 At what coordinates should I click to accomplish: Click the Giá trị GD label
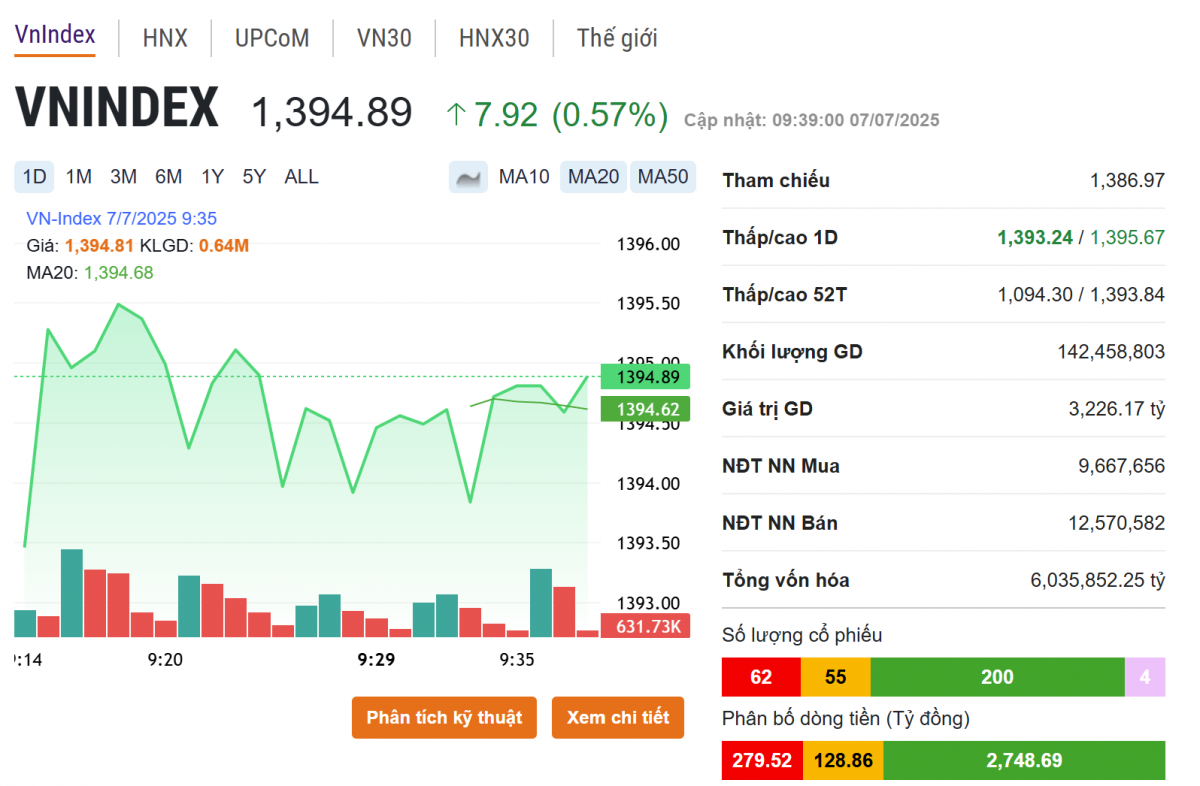pyautogui.click(x=767, y=409)
